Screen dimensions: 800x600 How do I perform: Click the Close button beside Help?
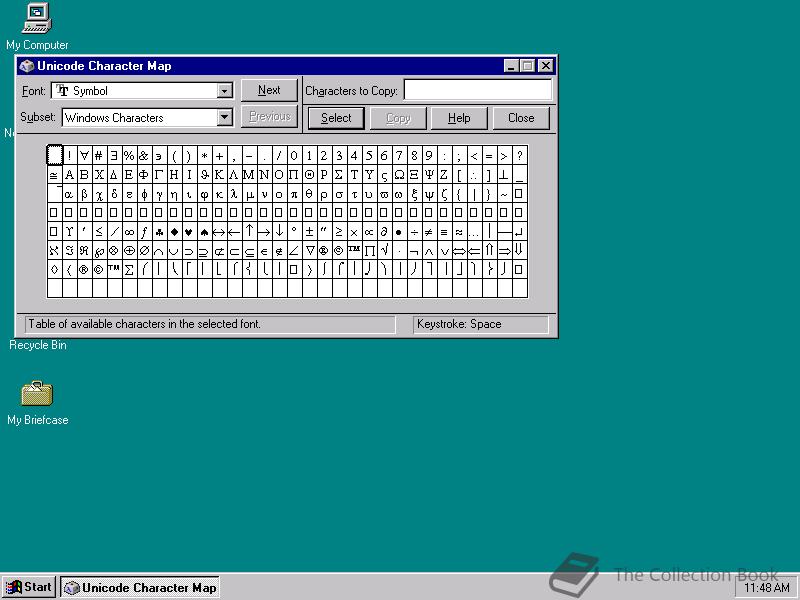521,118
